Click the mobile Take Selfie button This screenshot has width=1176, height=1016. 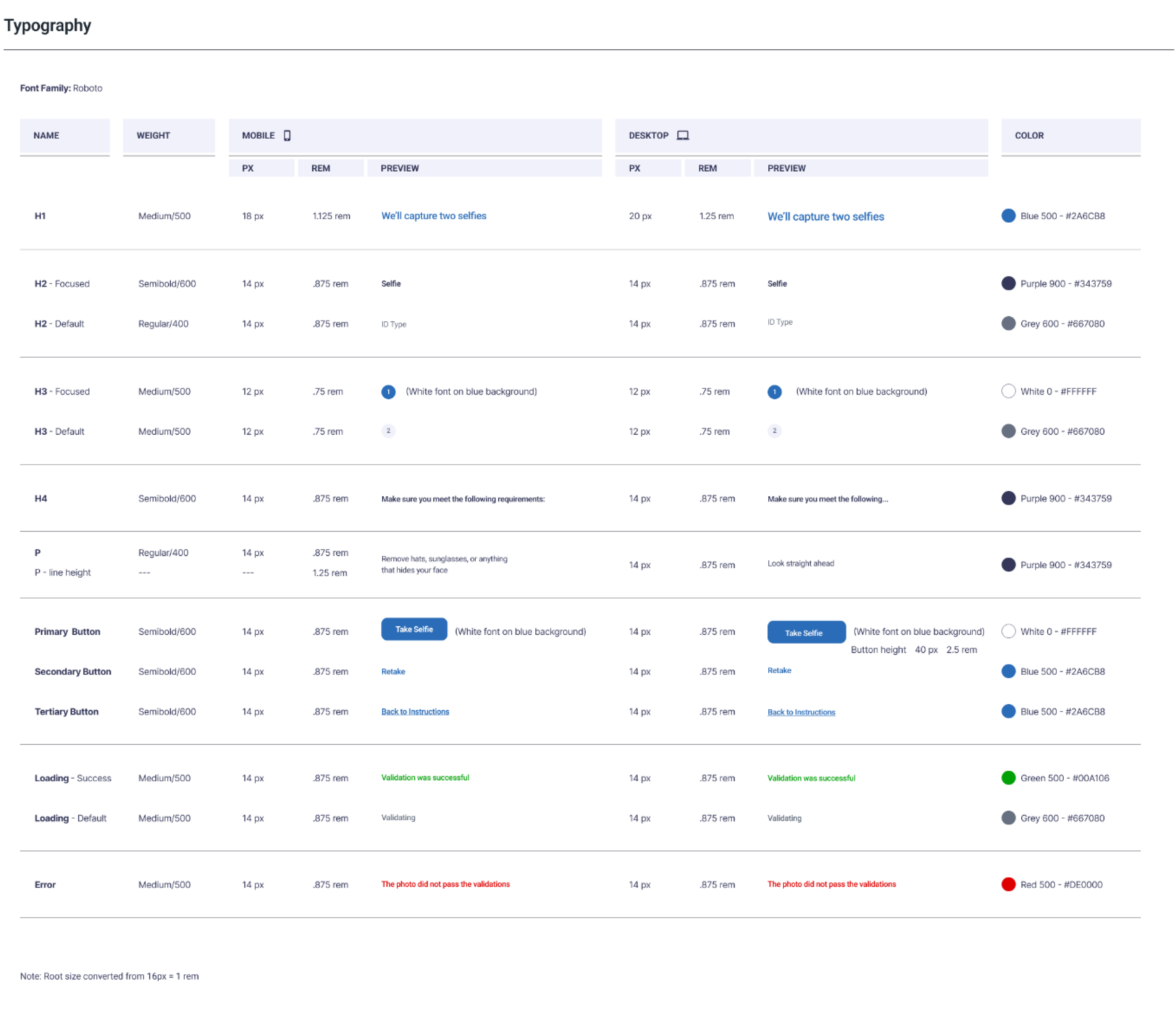[x=414, y=629]
